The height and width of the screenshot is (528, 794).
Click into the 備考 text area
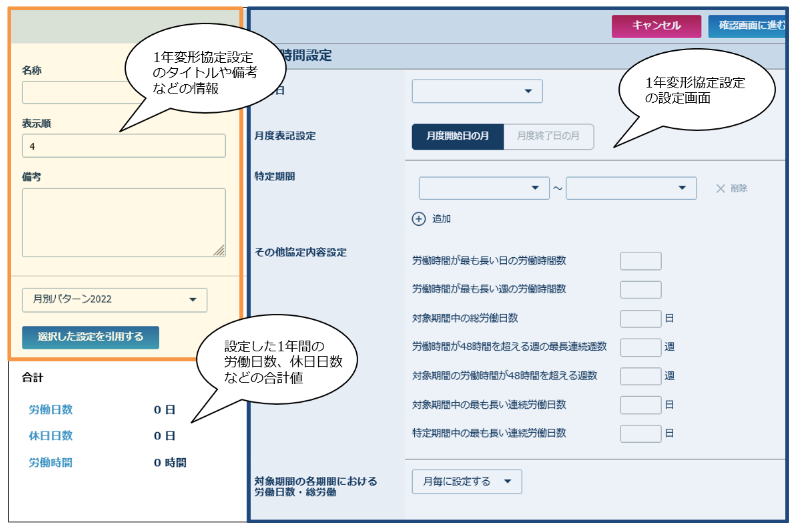124,222
